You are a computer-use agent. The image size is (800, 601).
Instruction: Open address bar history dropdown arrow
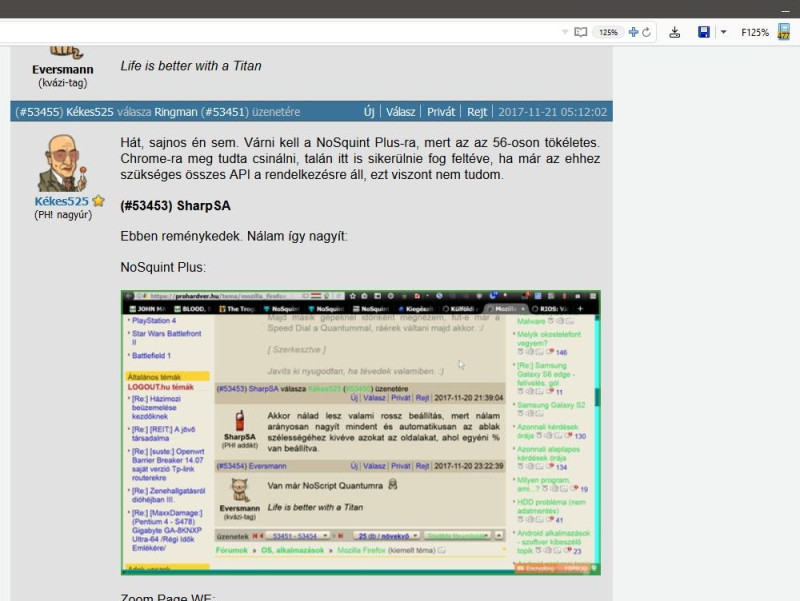pyautogui.click(x=565, y=32)
